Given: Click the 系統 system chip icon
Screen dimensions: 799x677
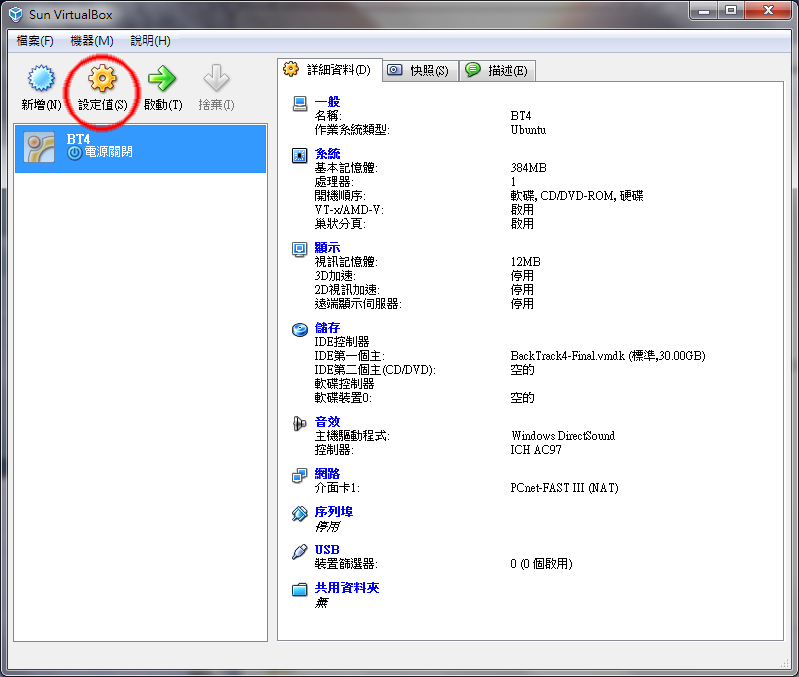Looking at the screenshot, I should click(300, 155).
